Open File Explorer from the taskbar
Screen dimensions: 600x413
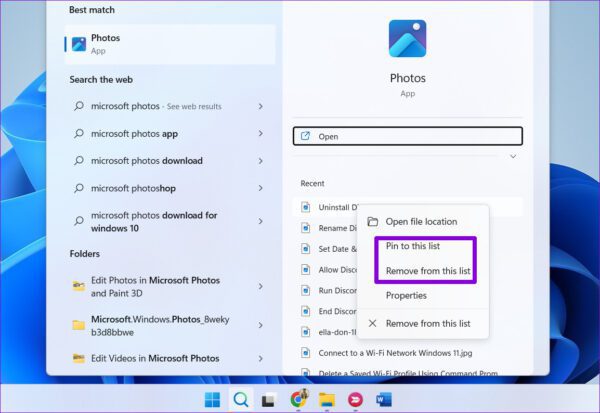(x=327, y=400)
